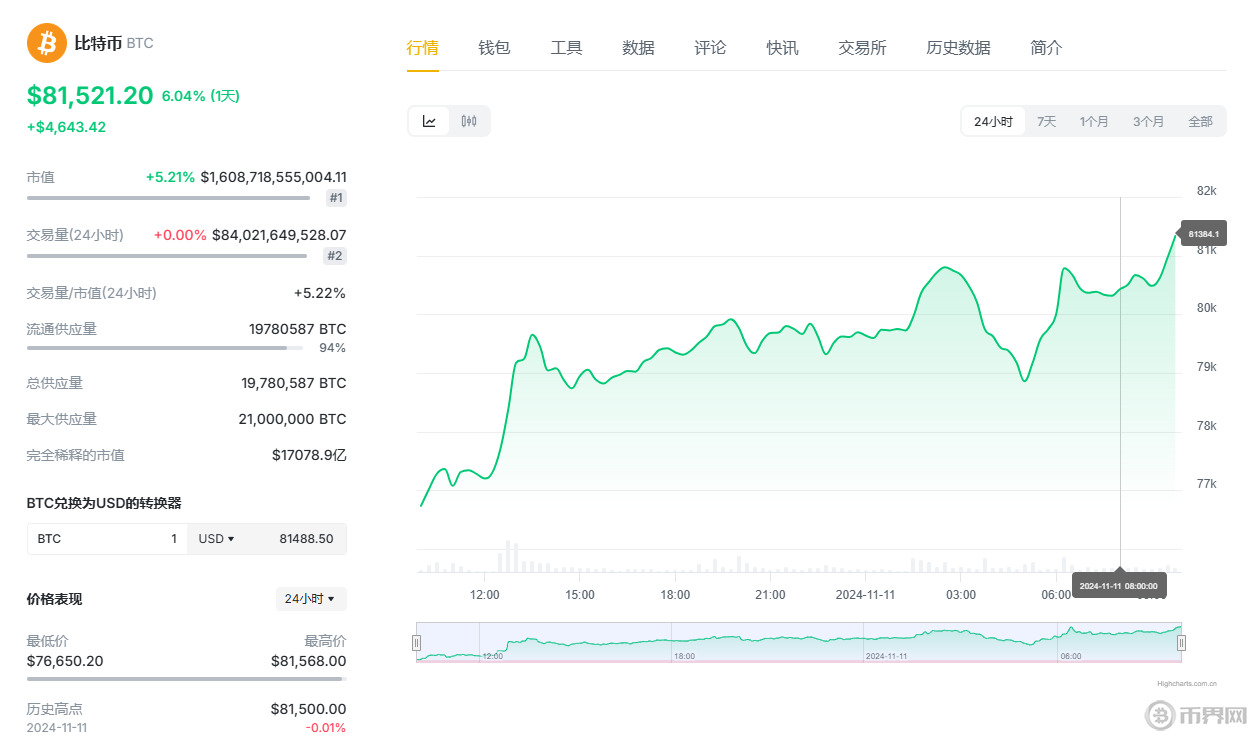Open the 快讯 tab
Screen dimensions: 1258x743
[782, 47]
